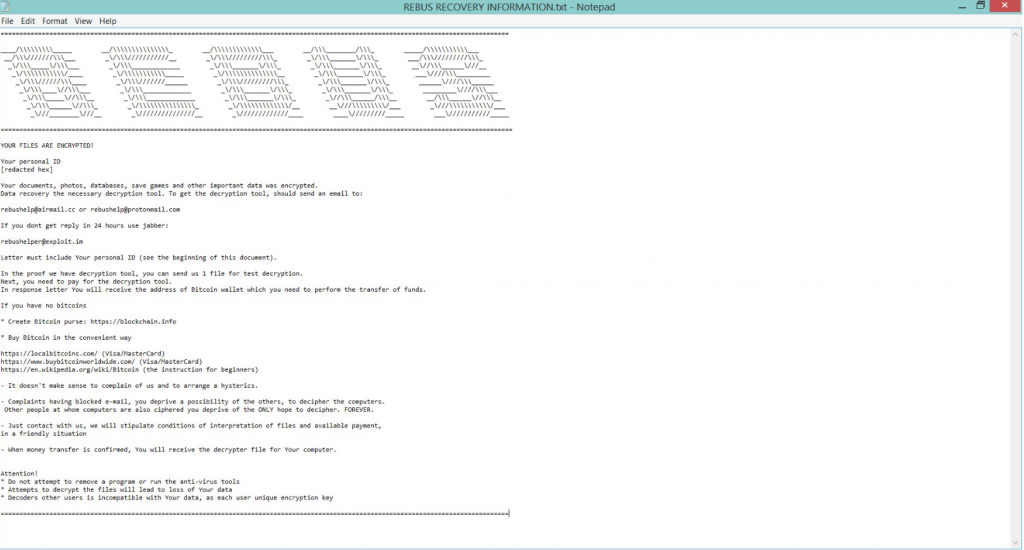Click the '[redacted hex]' text
The height and width of the screenshot is (550, 1024).
click(x=27, y=170)
